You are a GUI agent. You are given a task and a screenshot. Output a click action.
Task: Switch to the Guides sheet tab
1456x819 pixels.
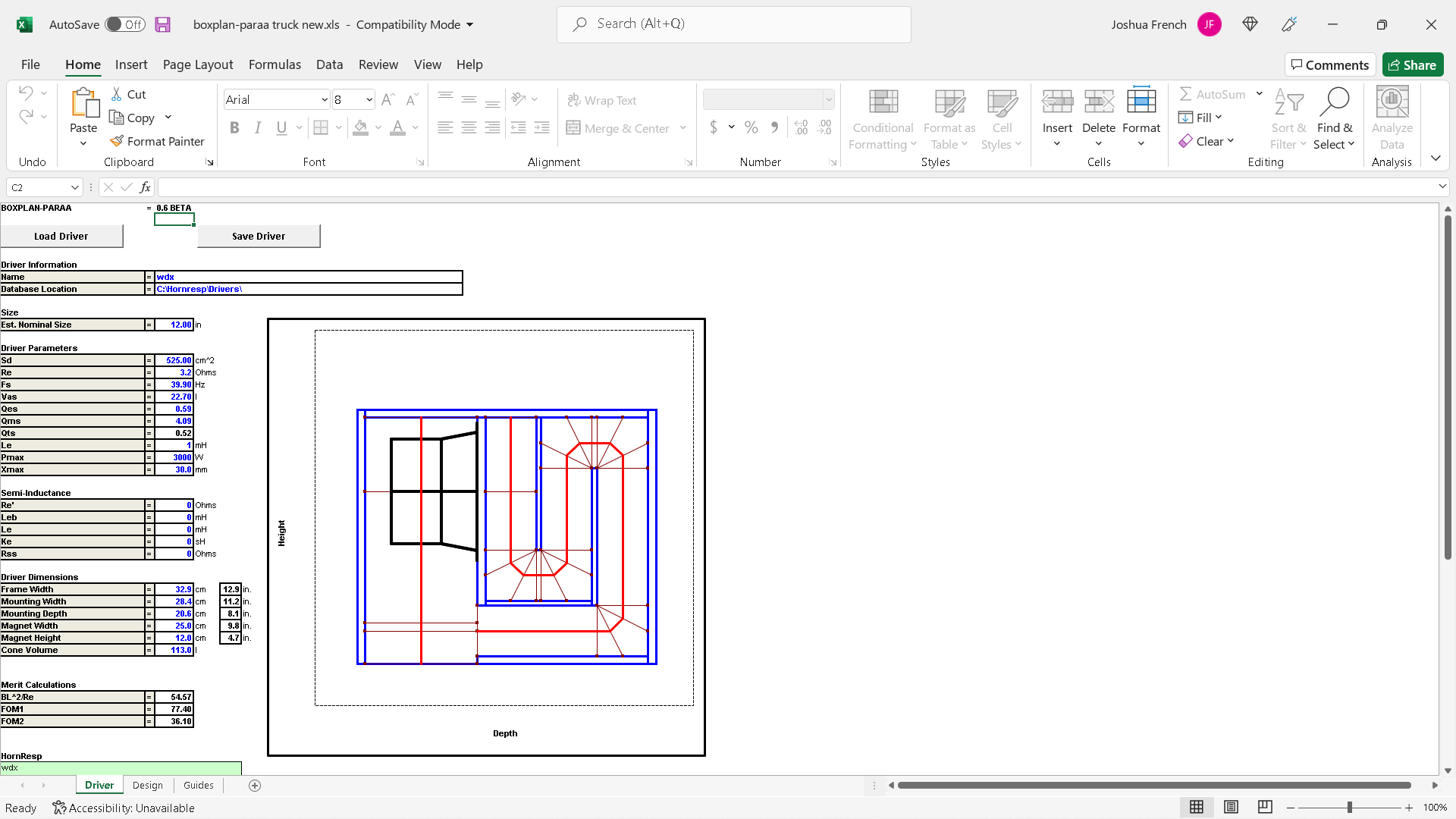point(199,786)
